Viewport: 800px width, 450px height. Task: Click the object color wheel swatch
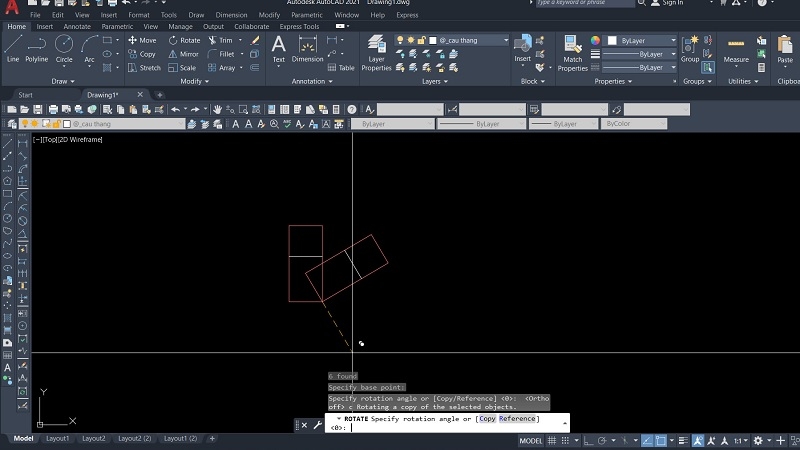point(595,40)
